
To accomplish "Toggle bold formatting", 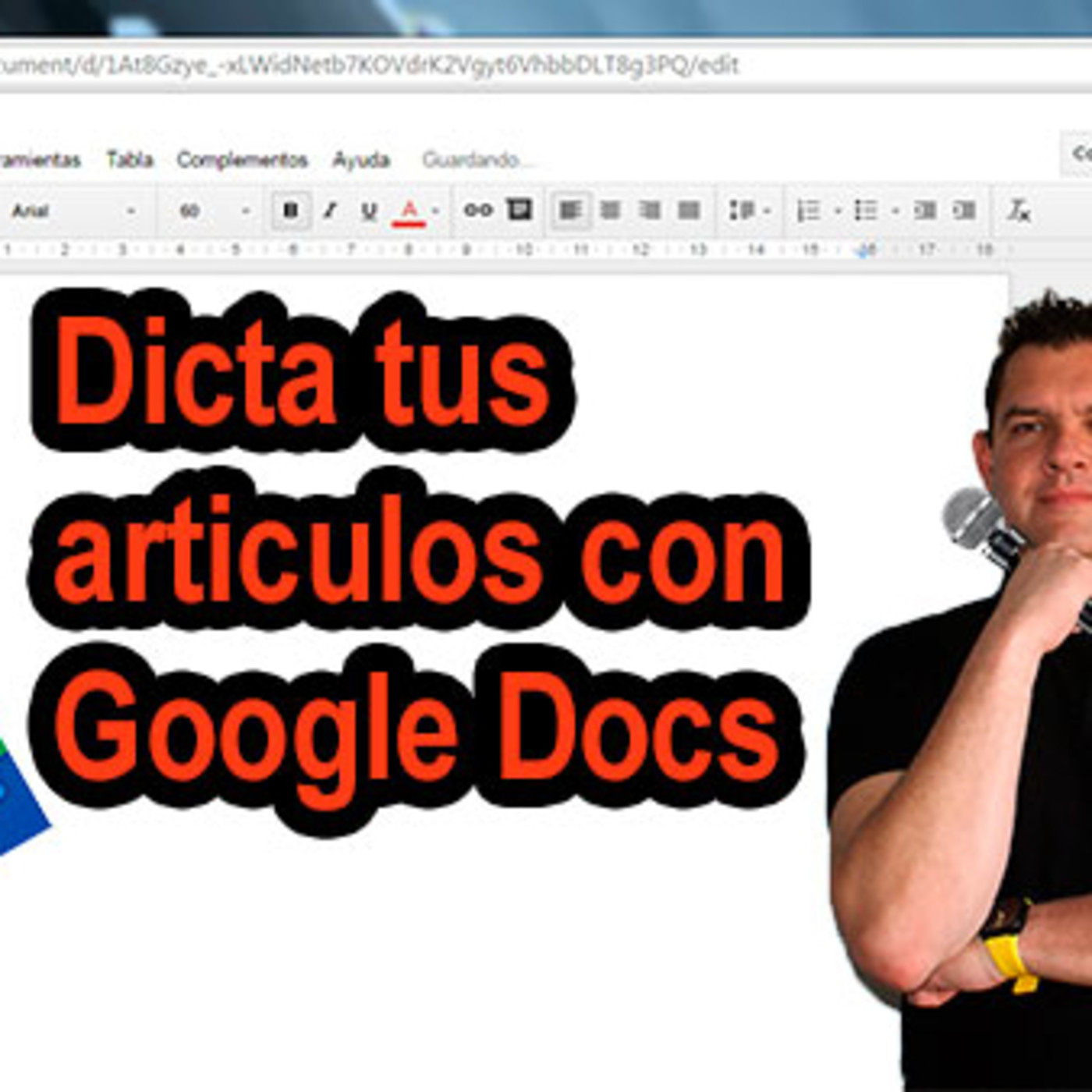I will (x=289, y=211).
